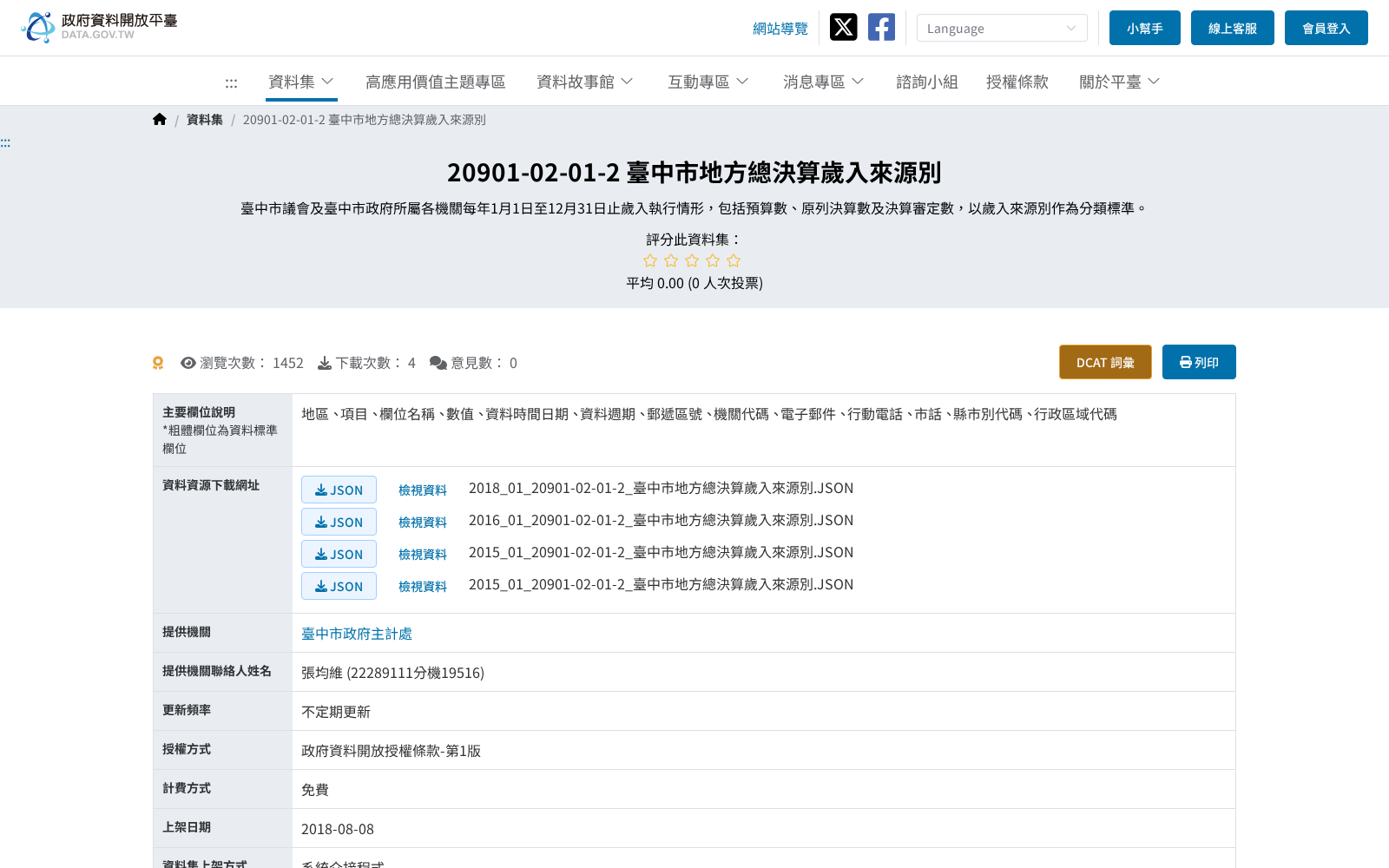The width and height of the screenshot is (1389, 868).
Task: Click the 2018-08-08 listing date value
Action: coord(338,829)
